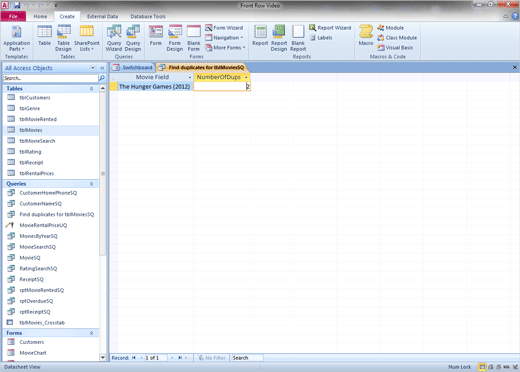Click The Hunger Games (2012) cell
The image size is (520, 372).
(155, 87)
